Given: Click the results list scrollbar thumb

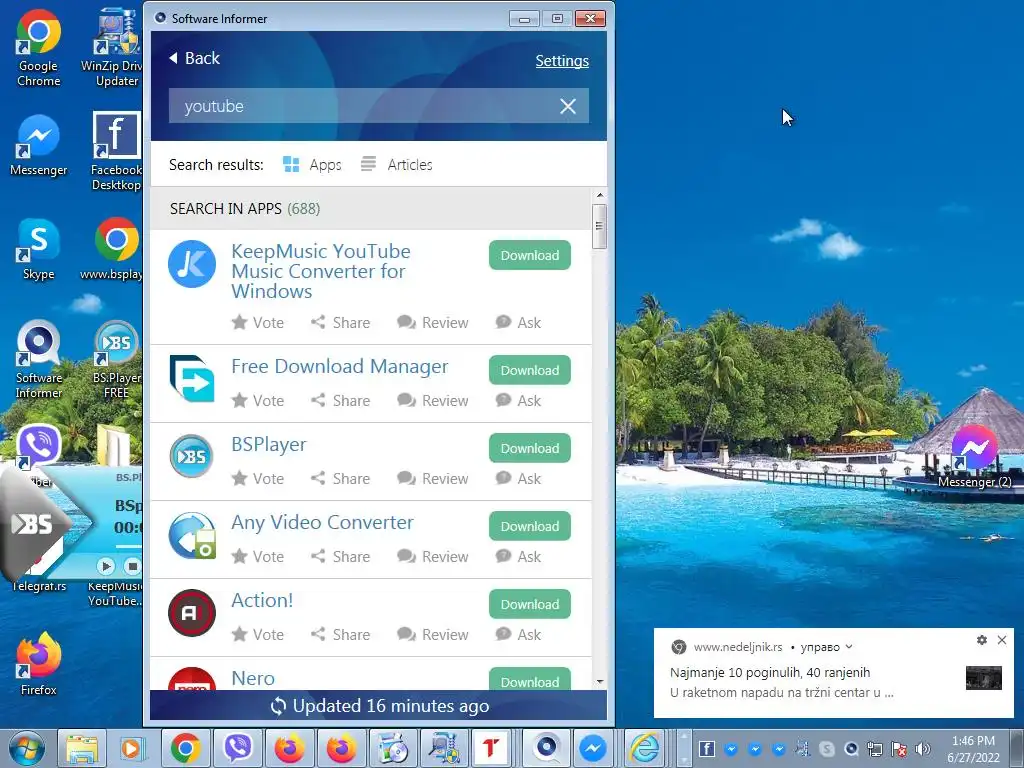Looking at the screenshot, I should click(600, 226).
